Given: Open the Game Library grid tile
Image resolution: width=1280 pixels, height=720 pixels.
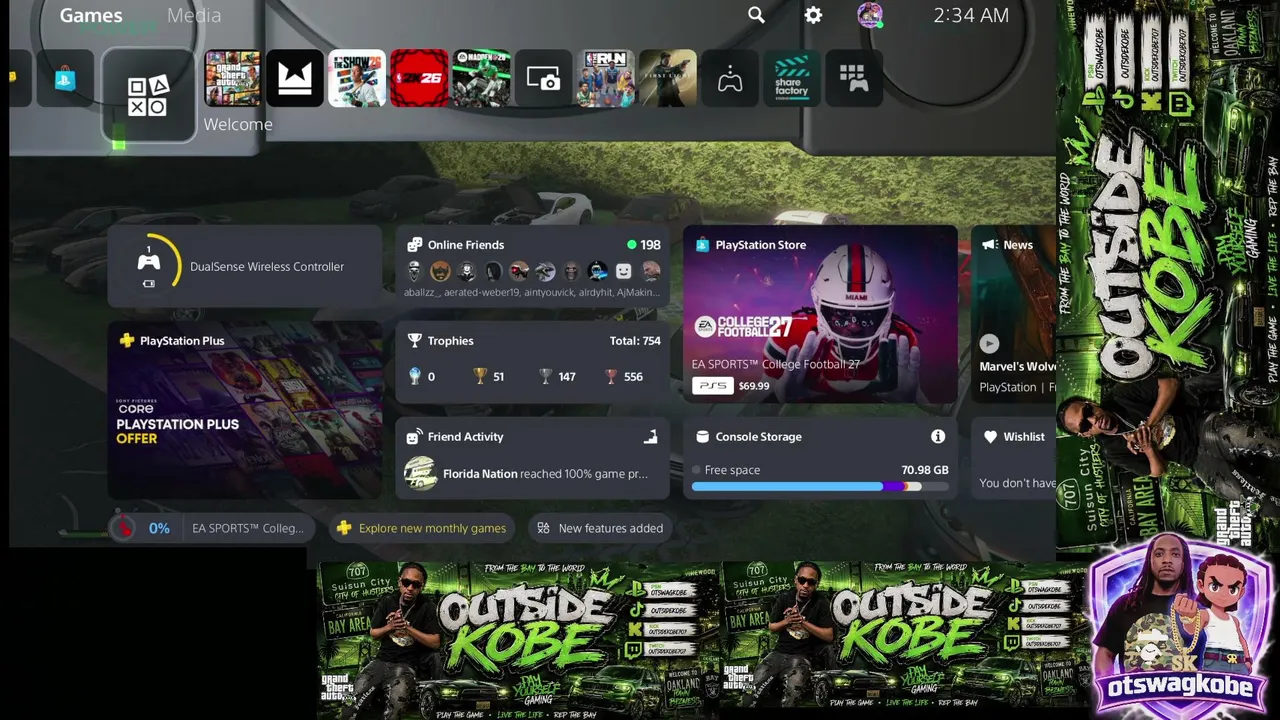Looking at the screenshot, I should (x=853, y=78).
